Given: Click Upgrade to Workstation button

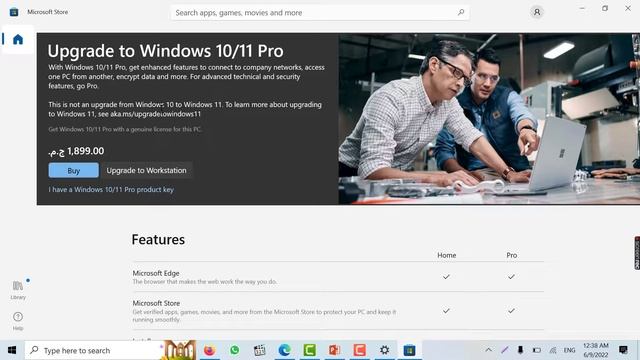Looking at the screenshot, I should tap(147, 170).
